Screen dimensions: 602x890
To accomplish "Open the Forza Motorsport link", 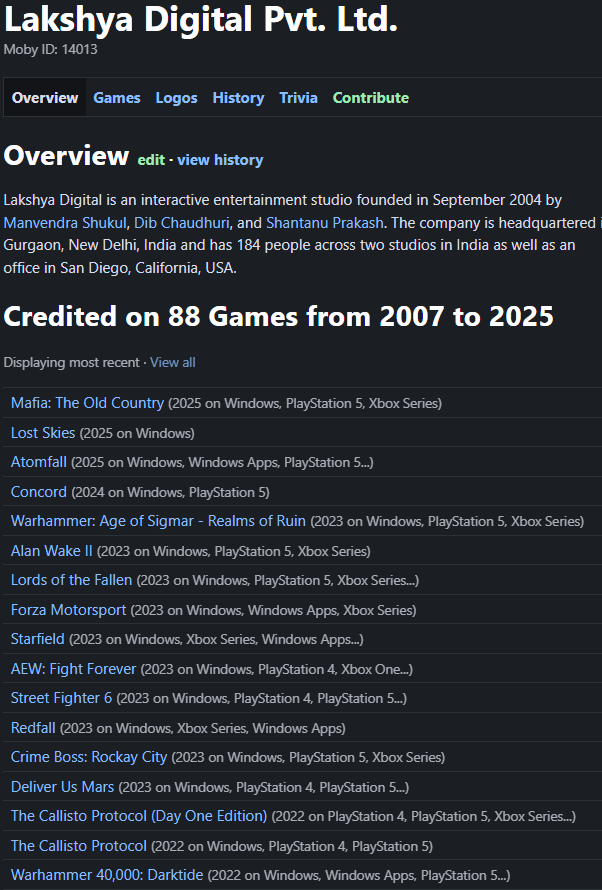I will [68, 610].
